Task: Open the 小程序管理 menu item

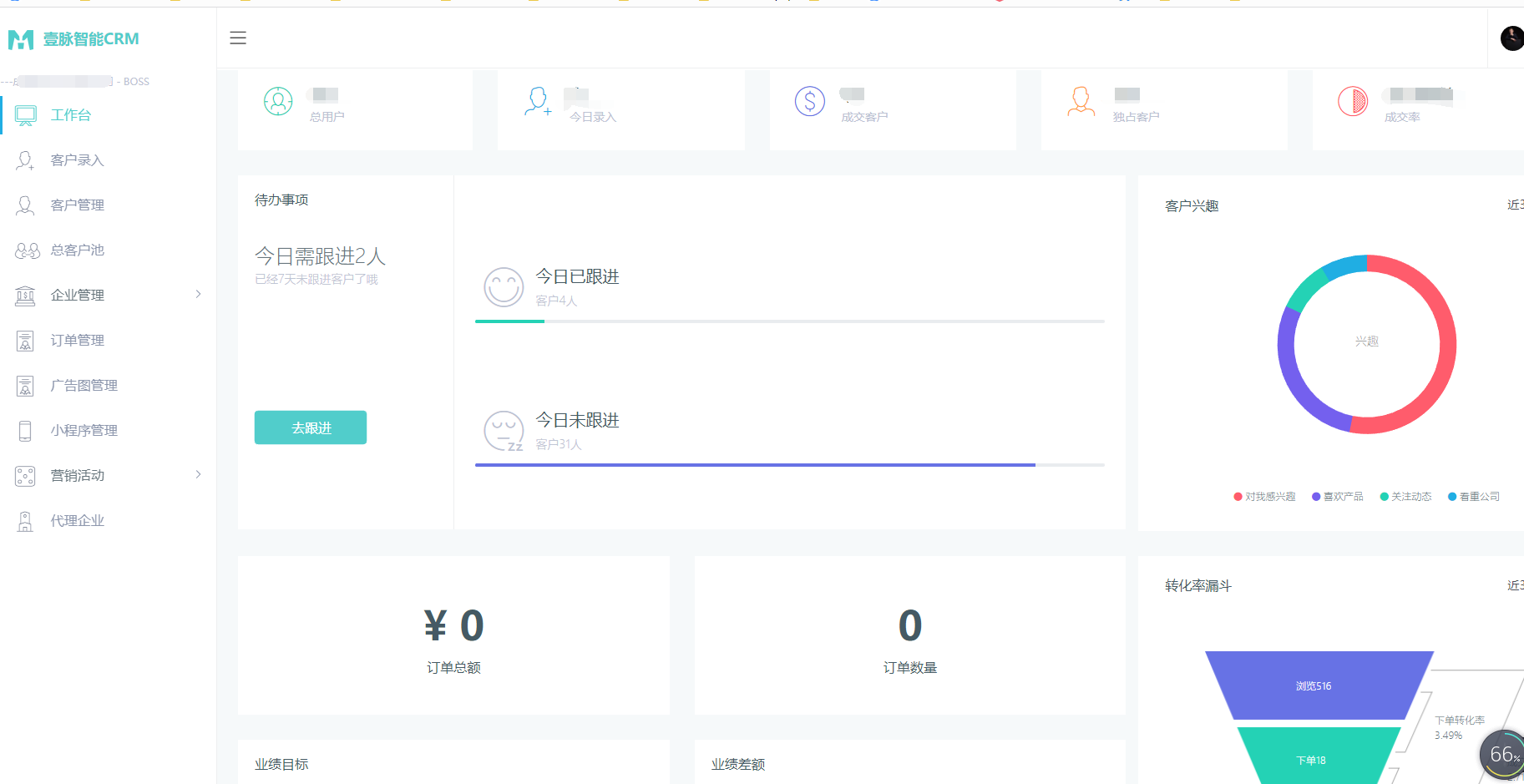Action: click(x=109, y=431)
